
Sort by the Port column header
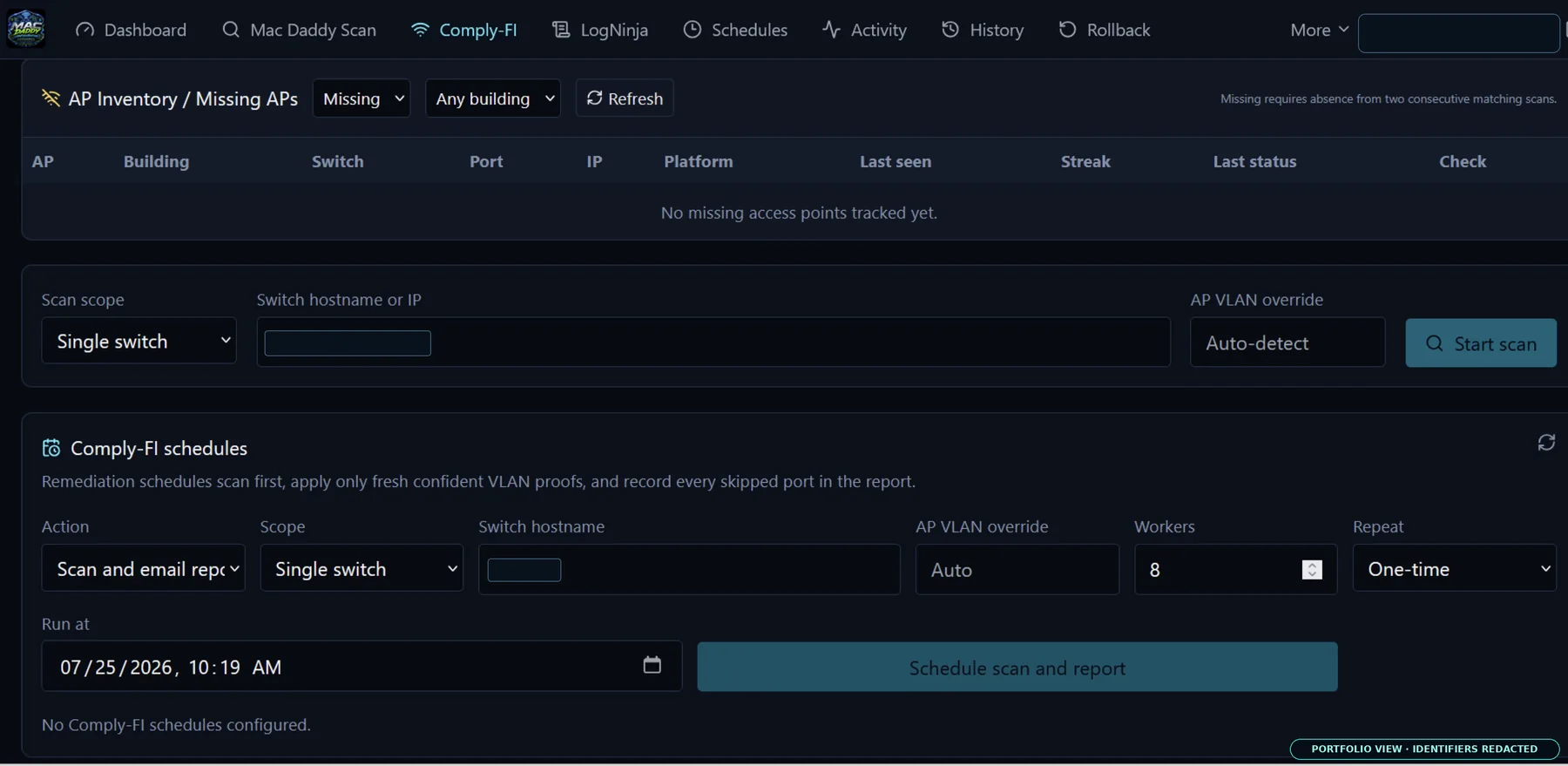(x=486, y=161)
